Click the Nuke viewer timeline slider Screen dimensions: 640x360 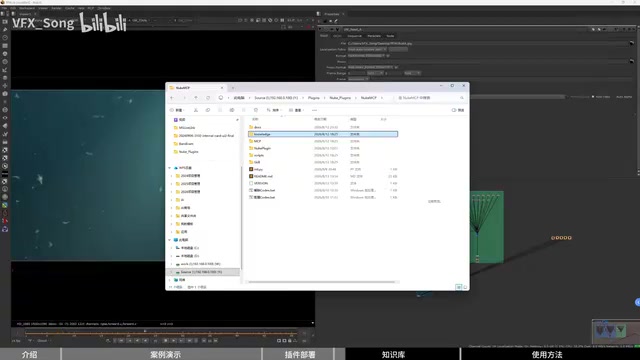tap(161, 332)
